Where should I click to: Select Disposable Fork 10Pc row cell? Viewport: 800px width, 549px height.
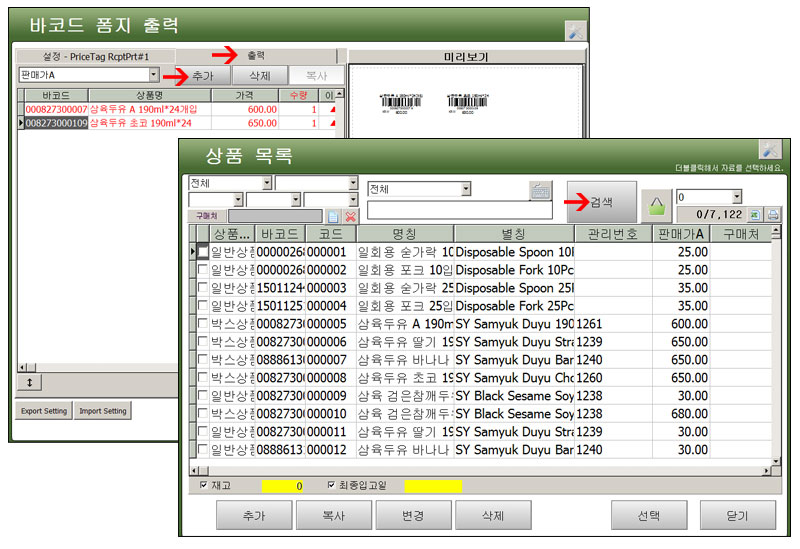coord(514,269)
